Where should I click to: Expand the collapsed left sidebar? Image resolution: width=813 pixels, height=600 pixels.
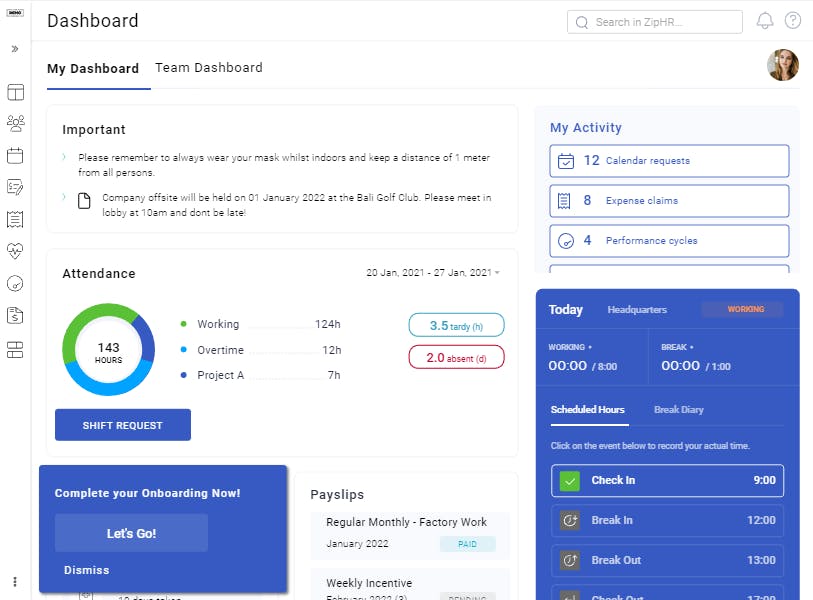click(x=14, y=47)
